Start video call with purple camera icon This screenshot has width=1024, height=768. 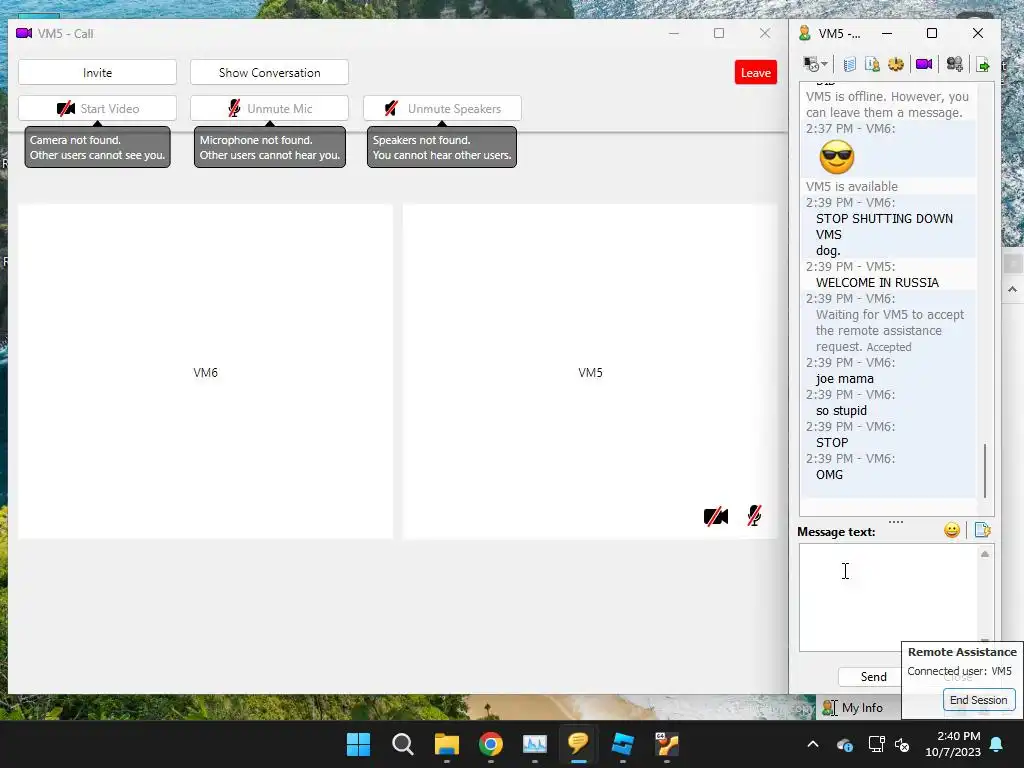coord(923,64)
